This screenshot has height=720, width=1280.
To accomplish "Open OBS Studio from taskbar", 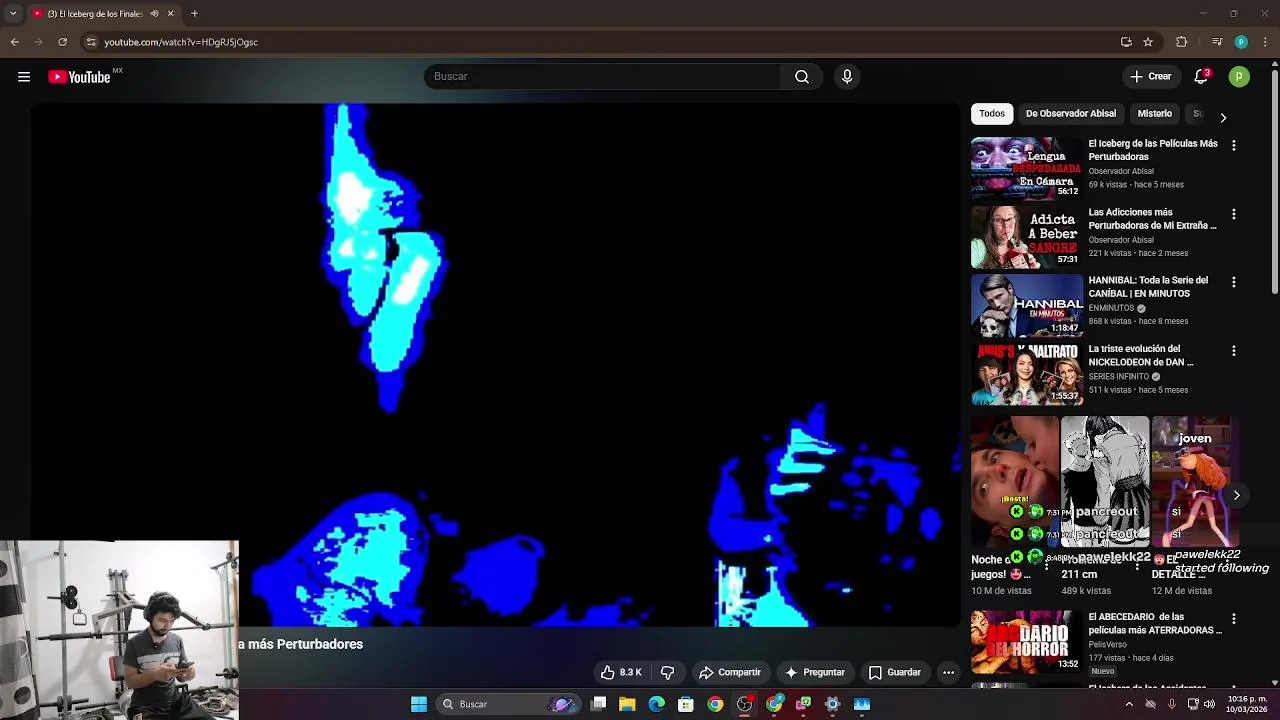I will point(744,704).
